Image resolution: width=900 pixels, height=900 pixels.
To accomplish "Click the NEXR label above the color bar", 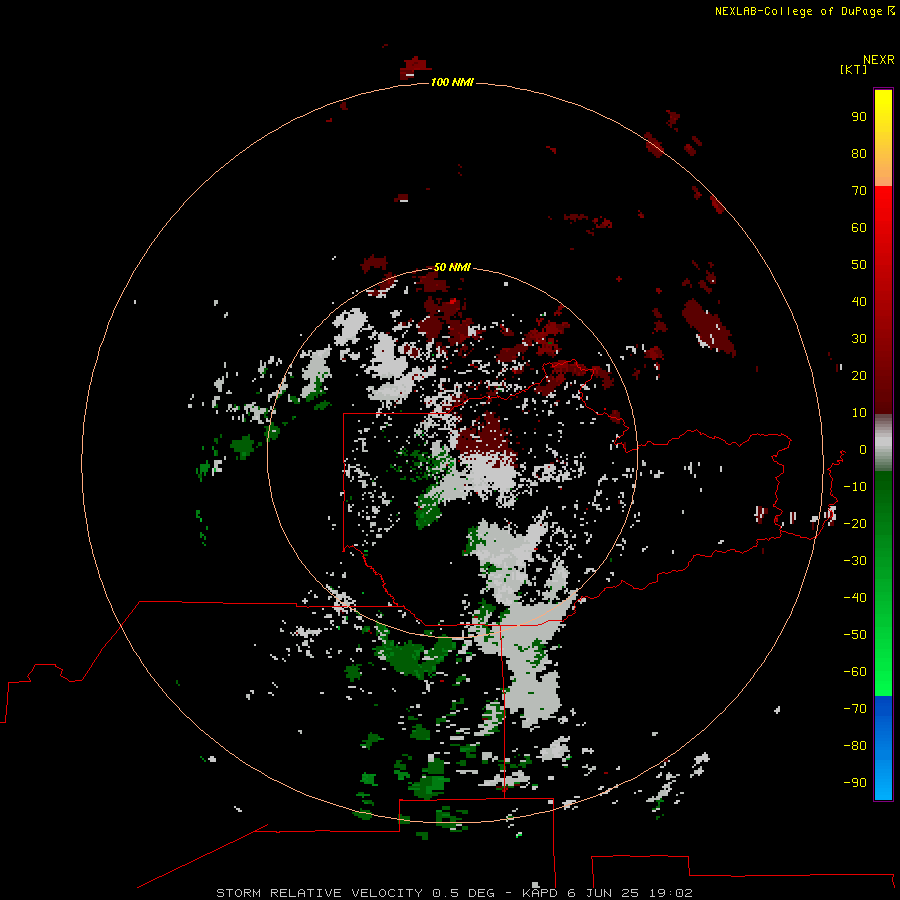I will [x=878, y=60].
